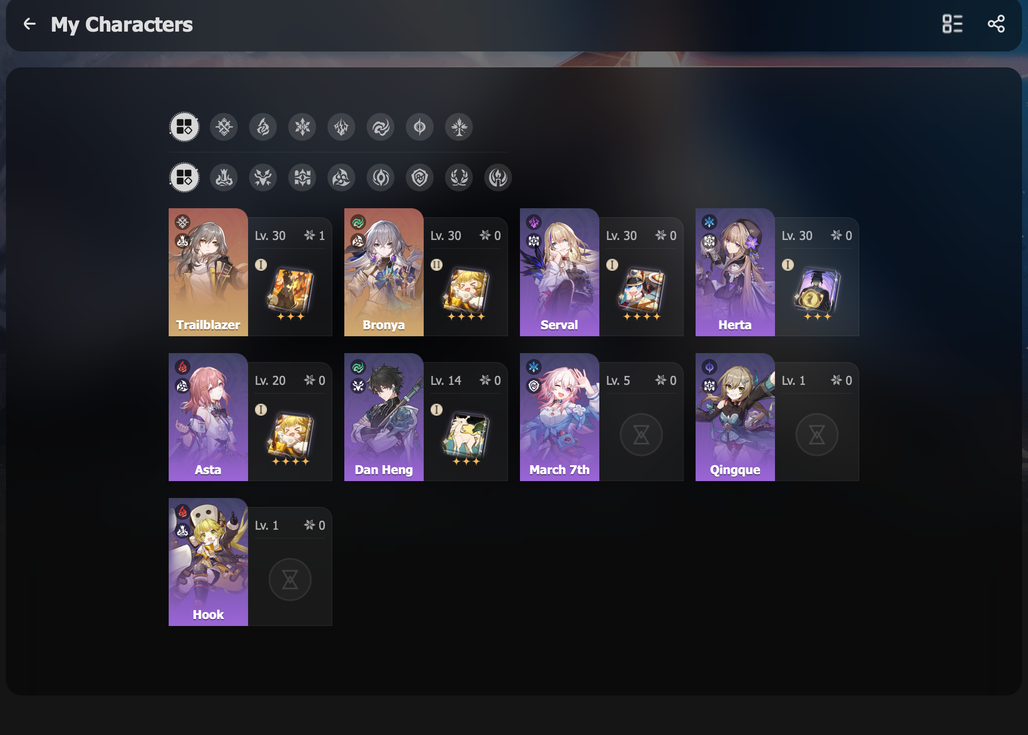Filter characters by Fire element

point(263,127)
